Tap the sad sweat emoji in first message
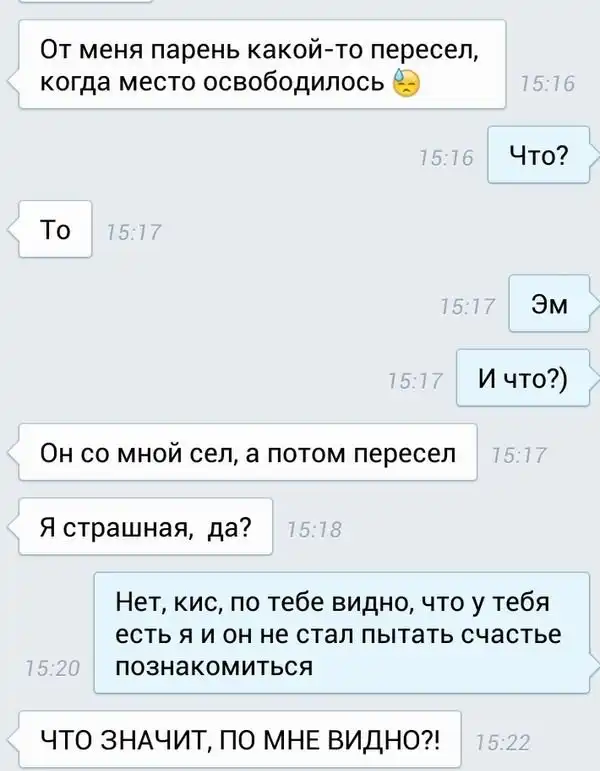600x771 pixels. pyautogui.click(x=406, y=84)
